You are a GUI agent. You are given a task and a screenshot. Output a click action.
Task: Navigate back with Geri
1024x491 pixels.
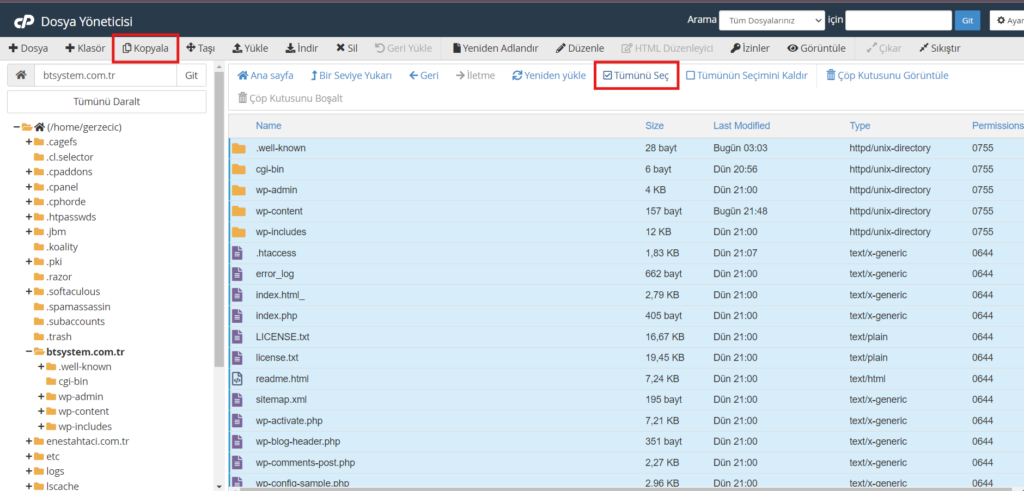[x=423, y=75]
